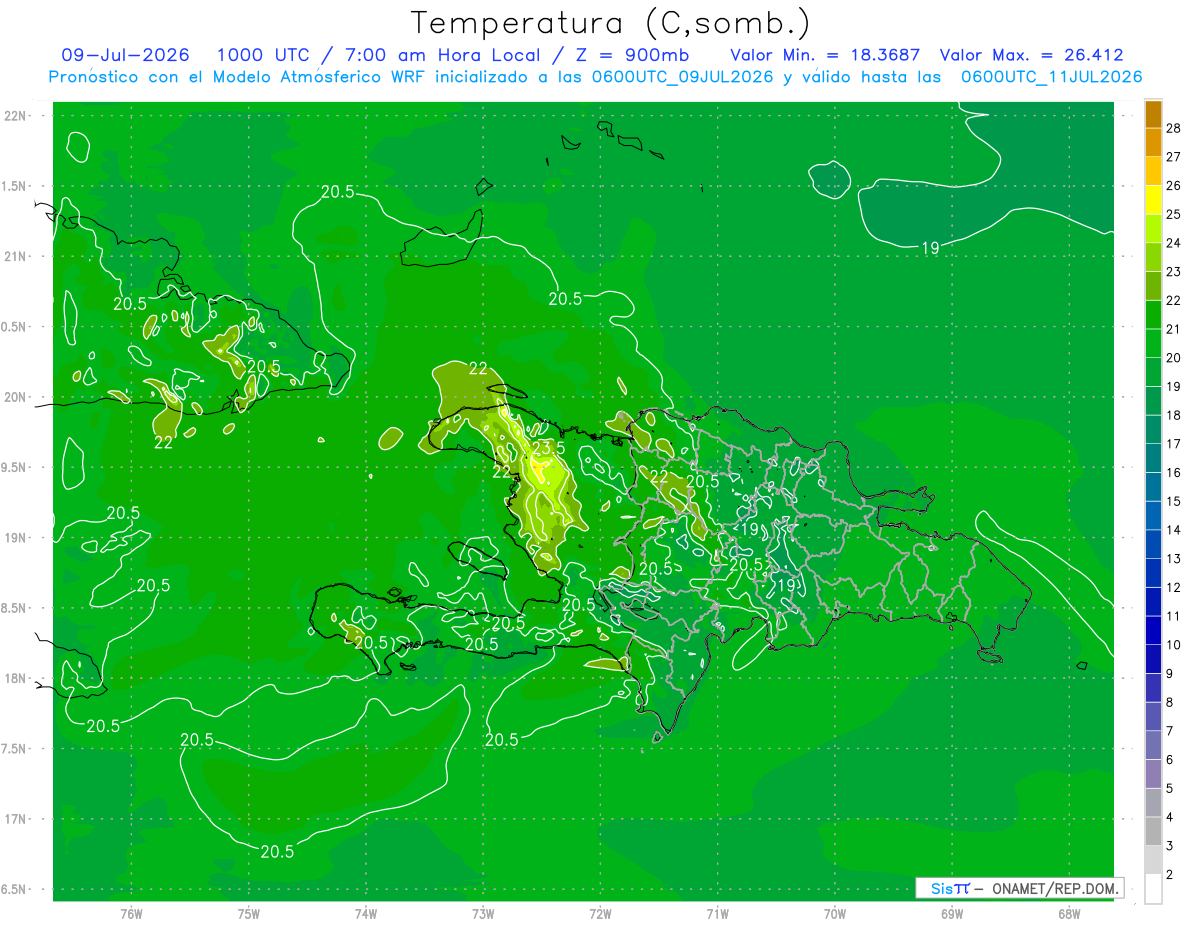
Task: Click "Valor Max. = 26.412" readout
Action: coord(1031,55)
